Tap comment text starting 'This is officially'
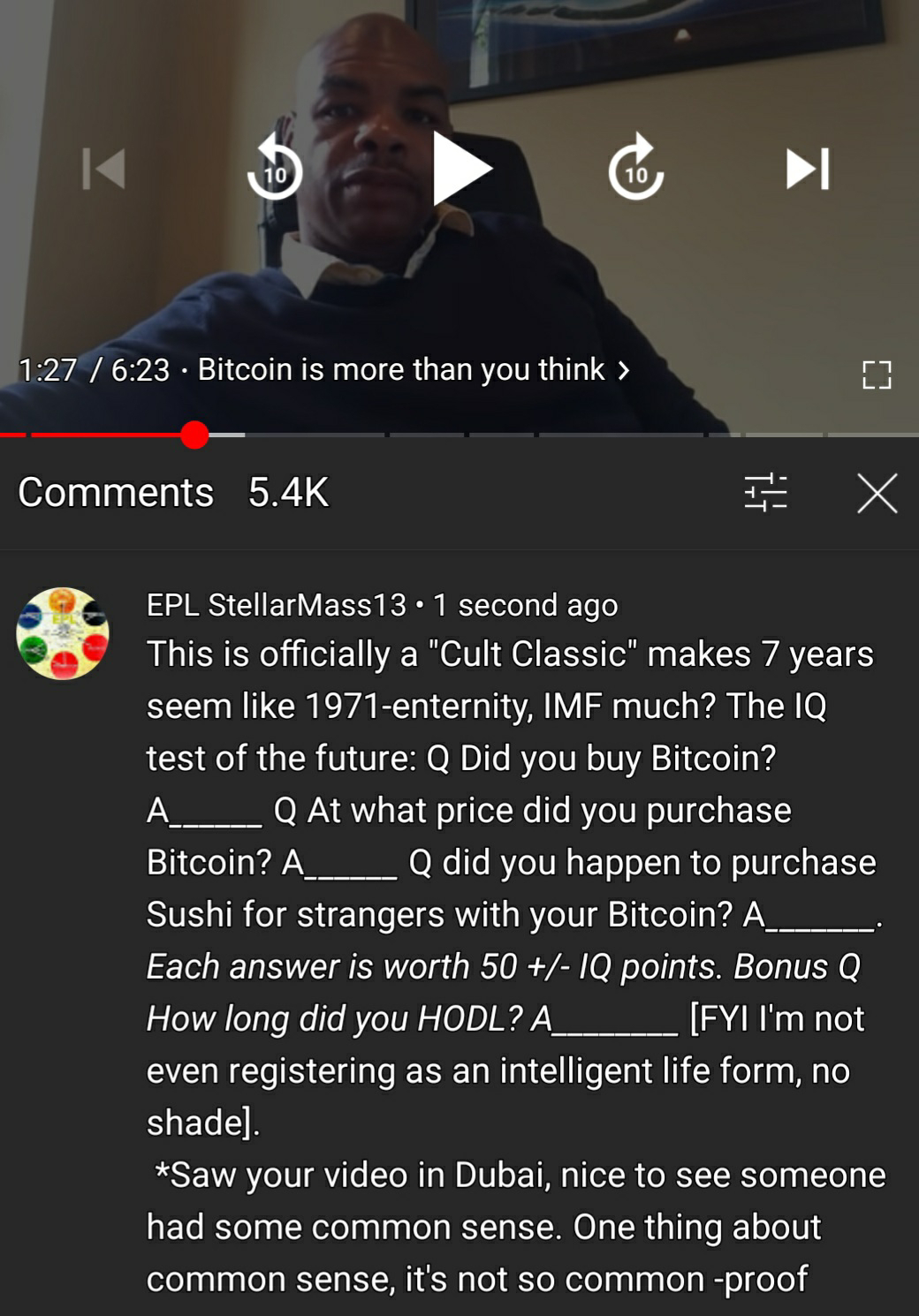The height and width of the screenshot is (1316, 919). click(x=516, y=966)
